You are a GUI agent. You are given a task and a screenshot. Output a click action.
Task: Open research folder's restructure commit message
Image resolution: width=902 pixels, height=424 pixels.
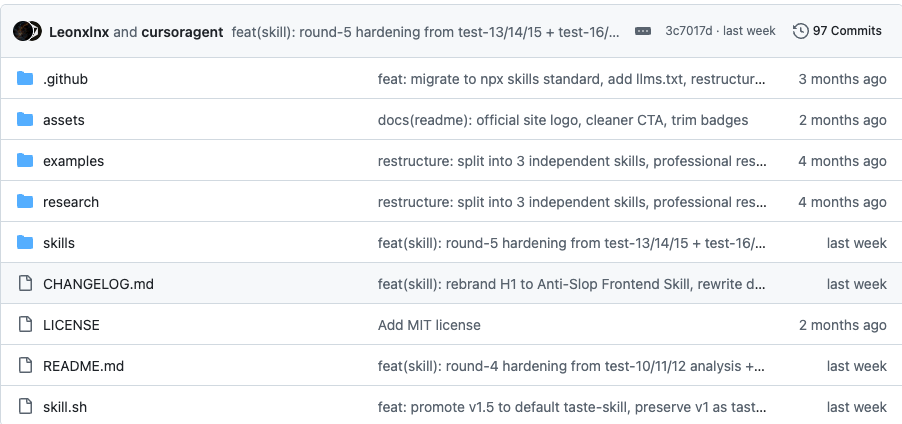pos(572,202)
